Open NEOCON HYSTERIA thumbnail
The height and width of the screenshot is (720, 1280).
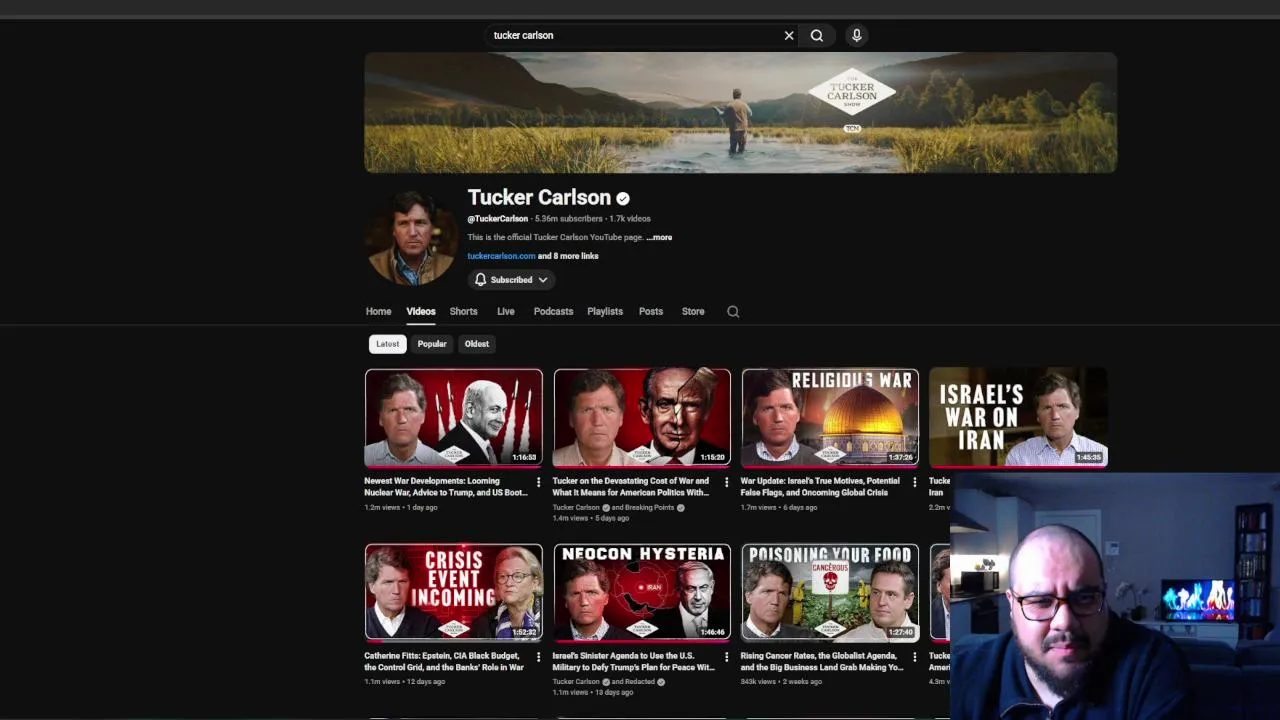coord(642,592)
